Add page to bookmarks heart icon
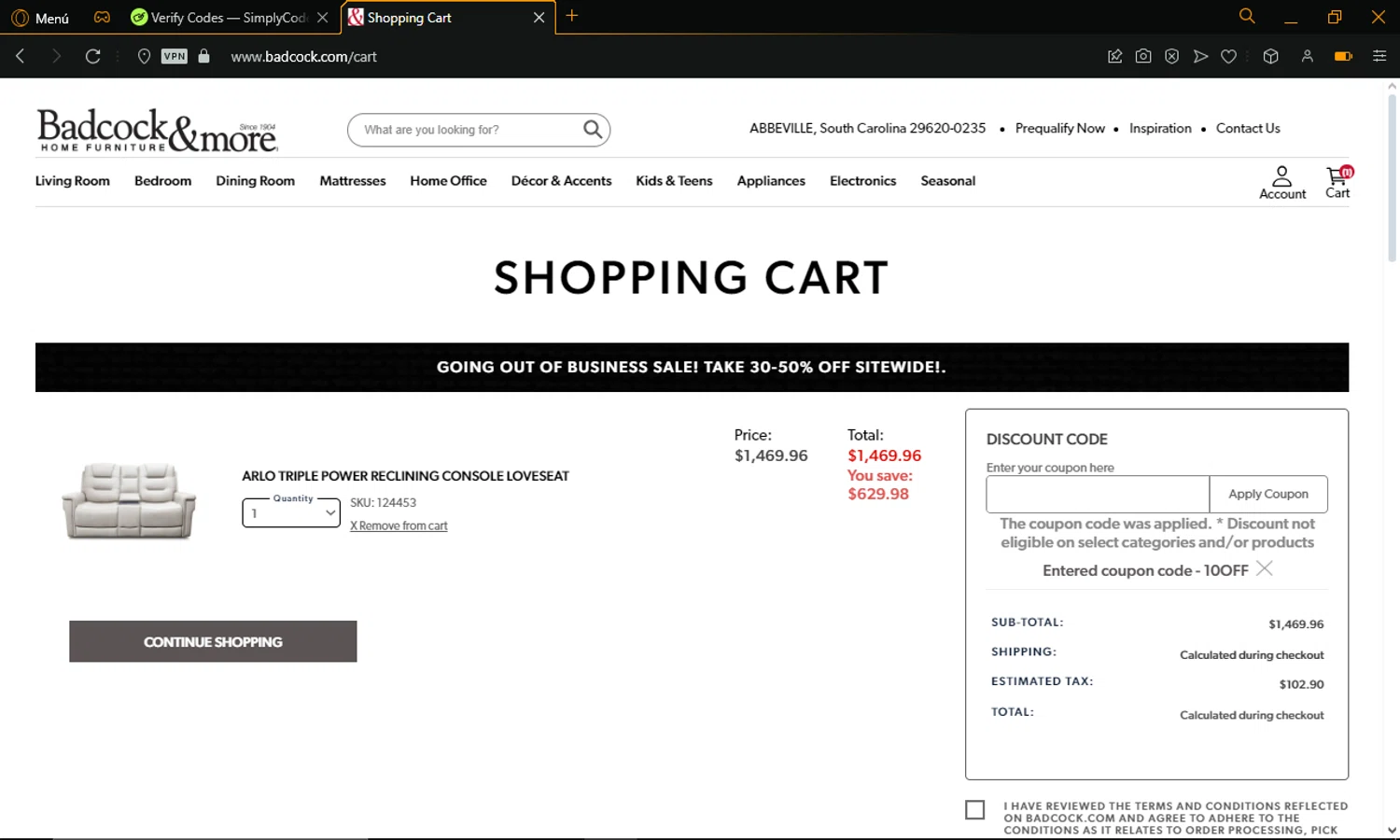This screenshot has height=840, width=1400. pos(1228,56)
